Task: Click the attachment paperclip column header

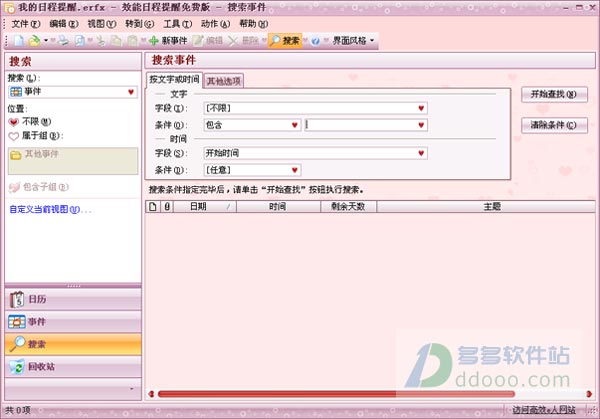Action: pyautogui.click(x=167, y=207)
